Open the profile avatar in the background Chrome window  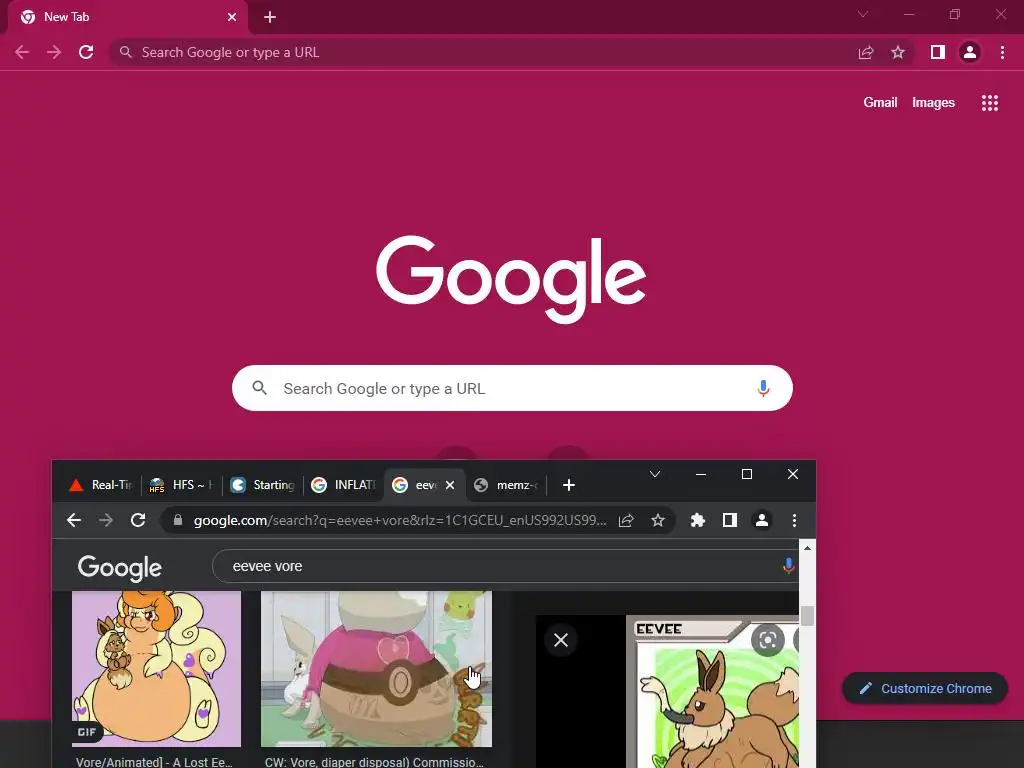click(970, 52)
